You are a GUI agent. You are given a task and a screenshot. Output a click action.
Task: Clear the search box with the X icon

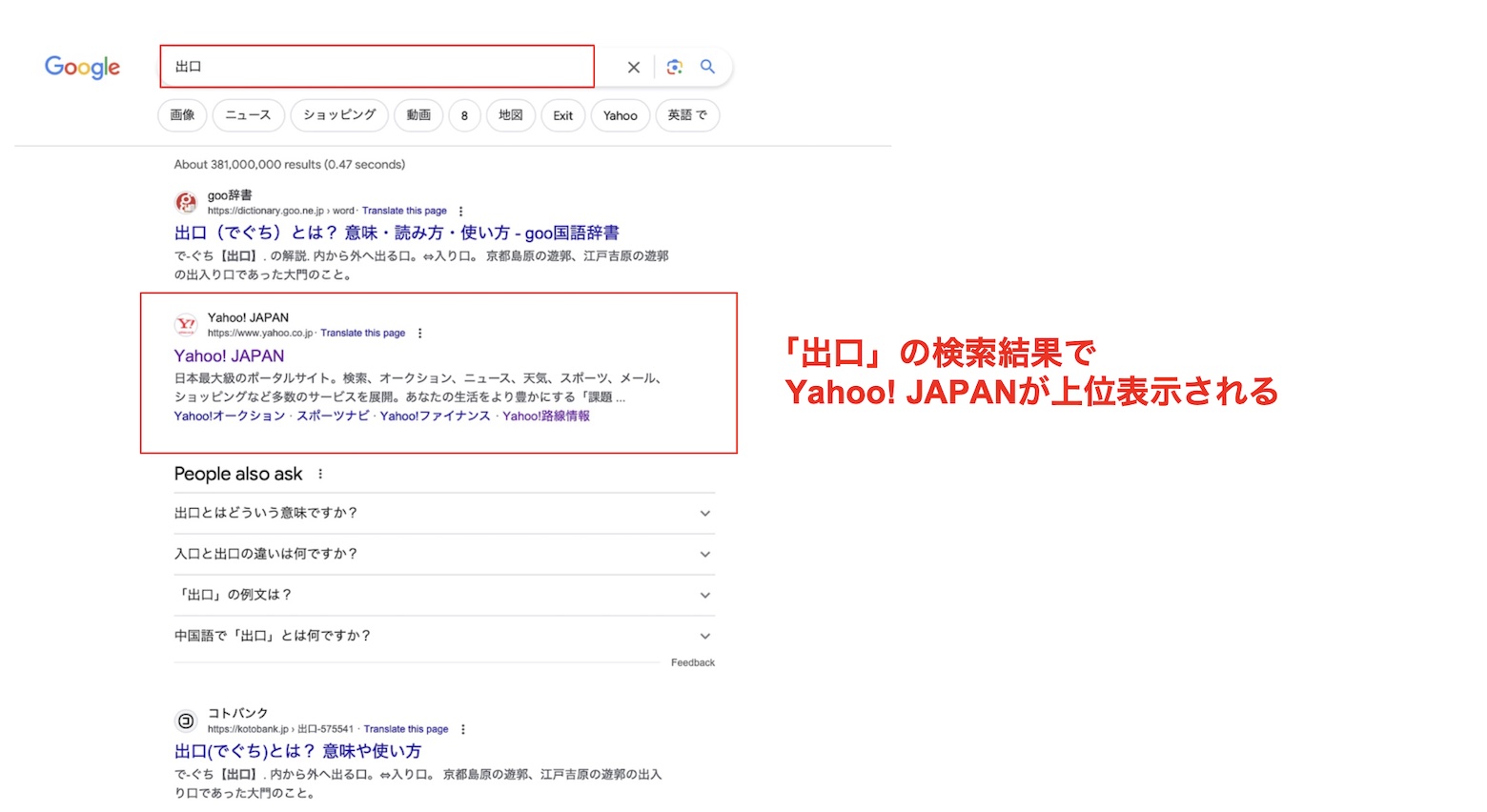pyautogui.click(x=633, y=67)
